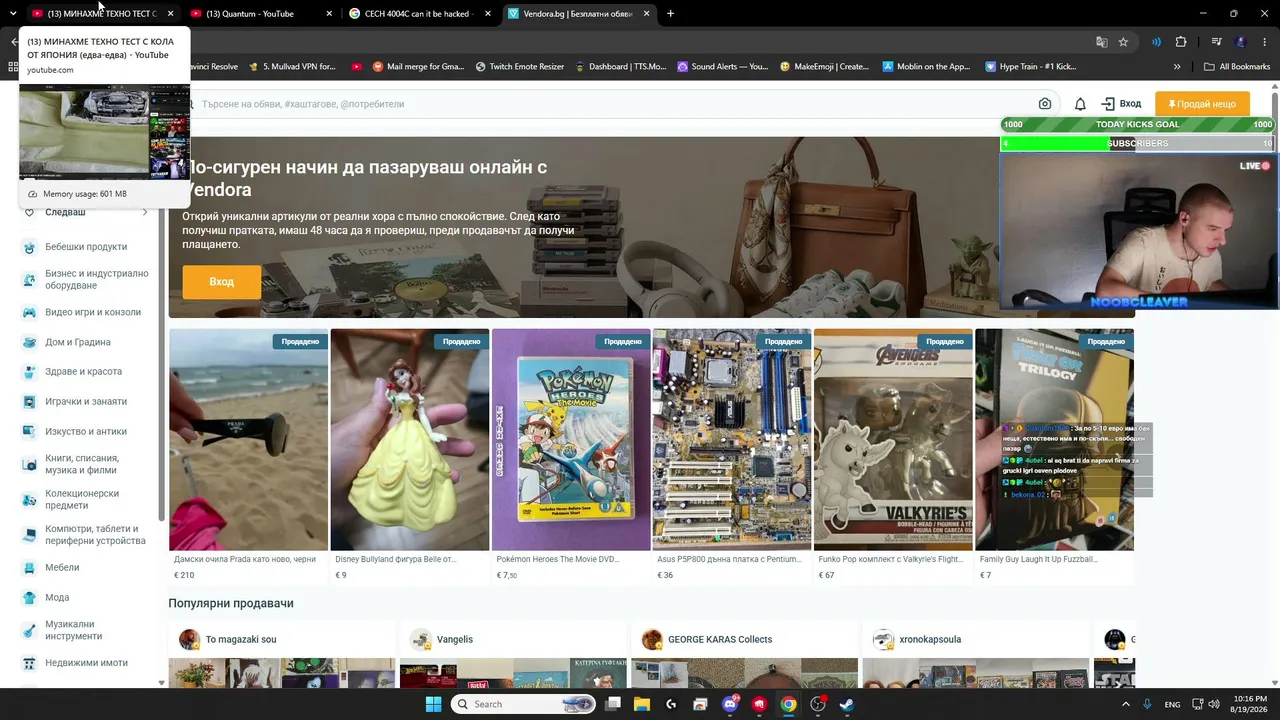The image size is (1280, 720).
Task: Click the Недвижими имоти building icon
Action: [29, 663]
